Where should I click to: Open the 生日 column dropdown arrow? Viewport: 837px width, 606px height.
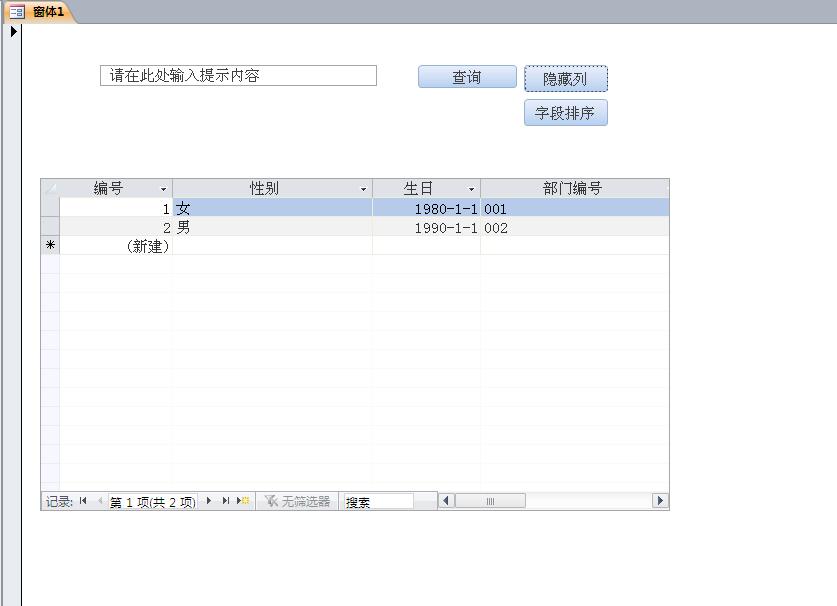[x=471, y=189]
